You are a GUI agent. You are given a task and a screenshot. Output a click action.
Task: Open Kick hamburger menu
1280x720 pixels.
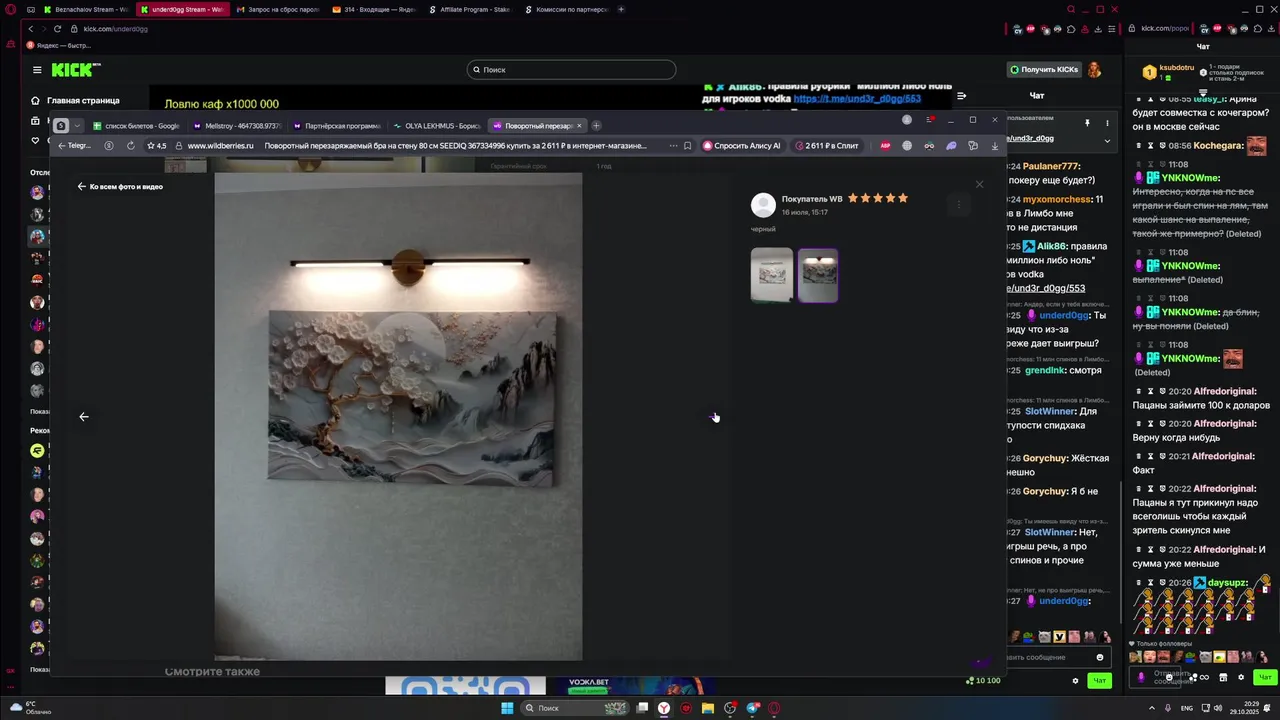point(37,70)
